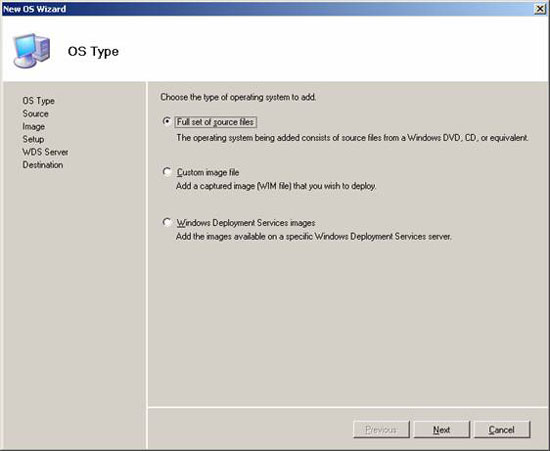
Task: Jump to the Destination step
Action: (x=43, y=164)
